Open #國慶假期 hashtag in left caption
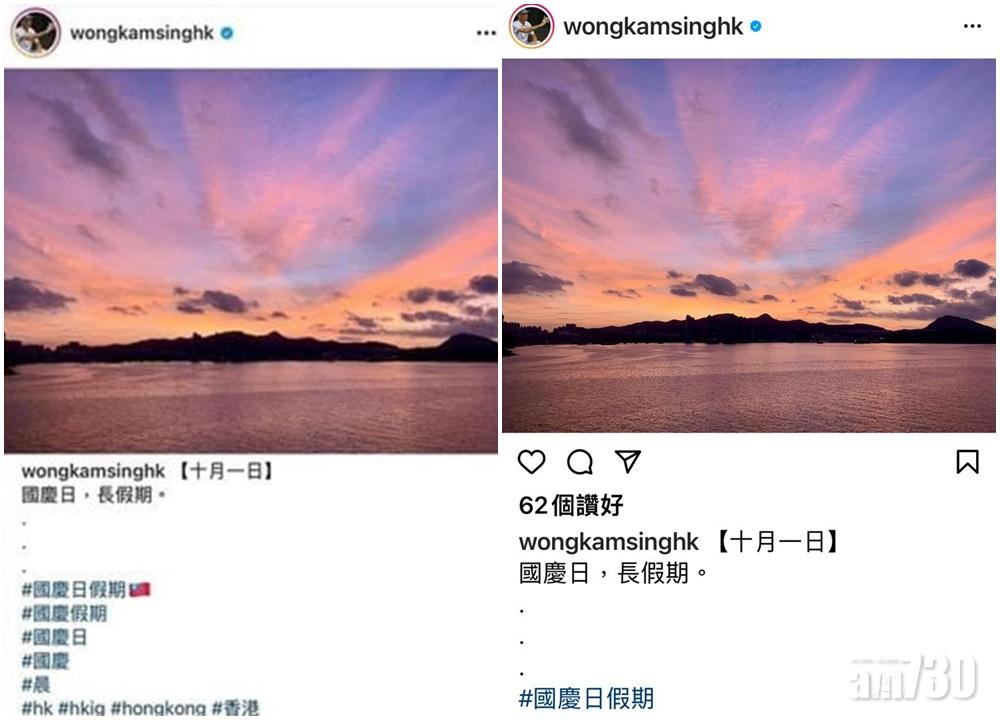This screenshot has height=720, width=1000. pos(64,613)
